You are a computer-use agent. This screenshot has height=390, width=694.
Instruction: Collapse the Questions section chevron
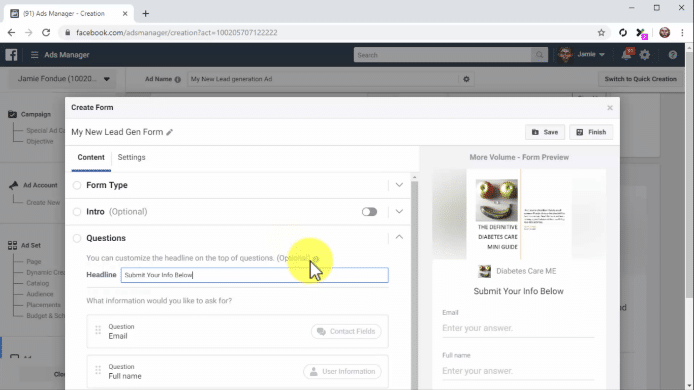click(399, 237)
